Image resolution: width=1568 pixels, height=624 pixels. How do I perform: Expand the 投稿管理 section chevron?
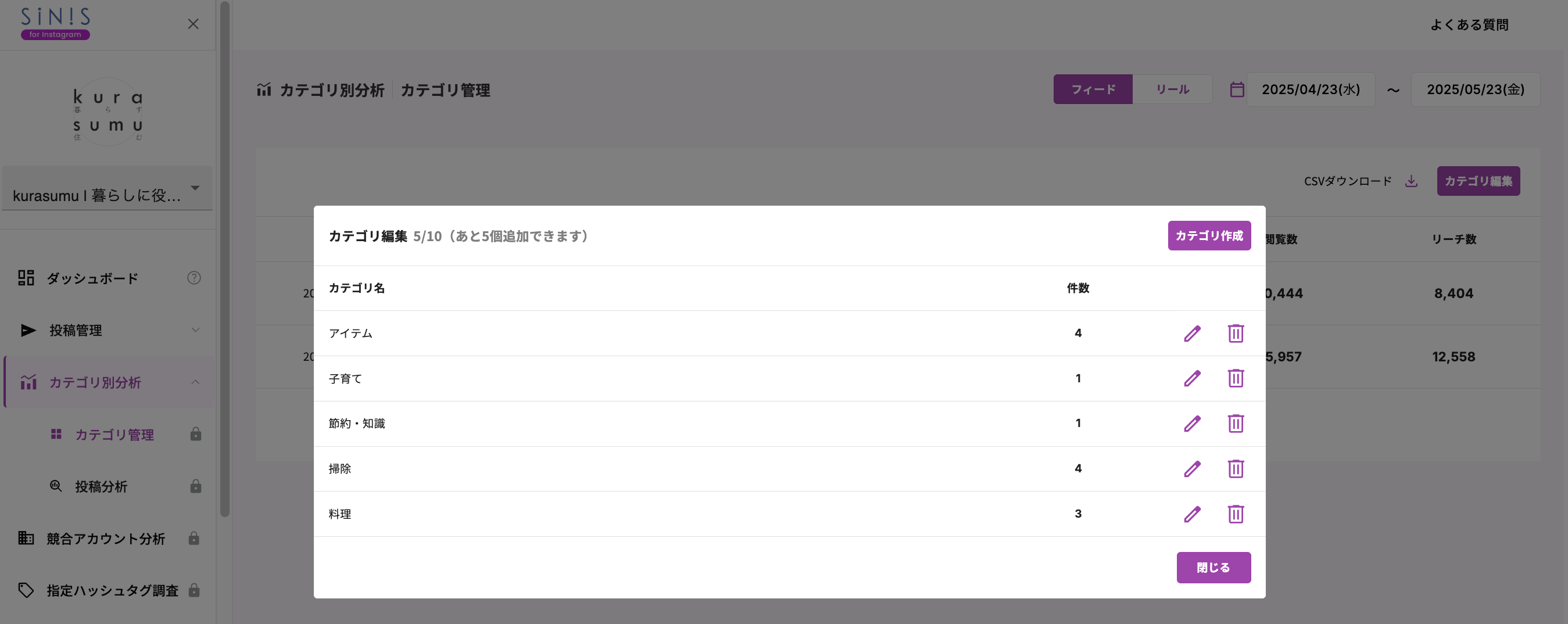pos(195,330)
